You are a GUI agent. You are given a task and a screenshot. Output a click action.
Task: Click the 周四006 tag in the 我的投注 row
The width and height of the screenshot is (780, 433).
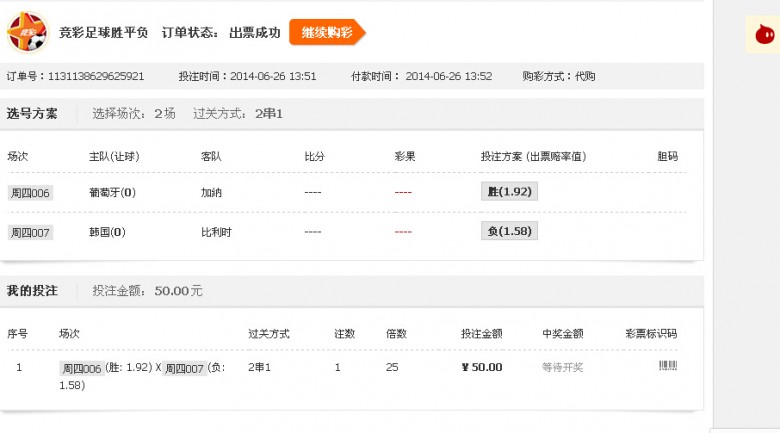coord(82,368)
